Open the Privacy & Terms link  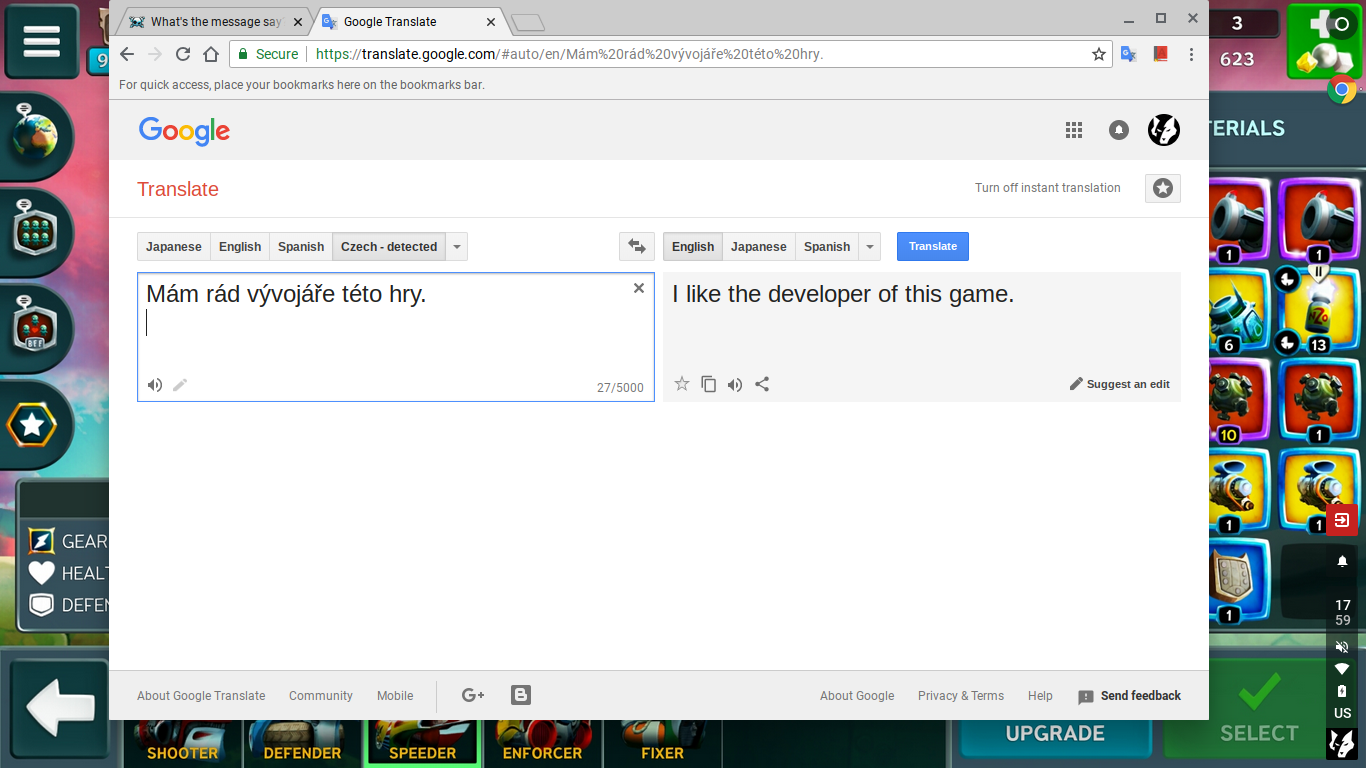pyautogui.click(x=960, y=696)
